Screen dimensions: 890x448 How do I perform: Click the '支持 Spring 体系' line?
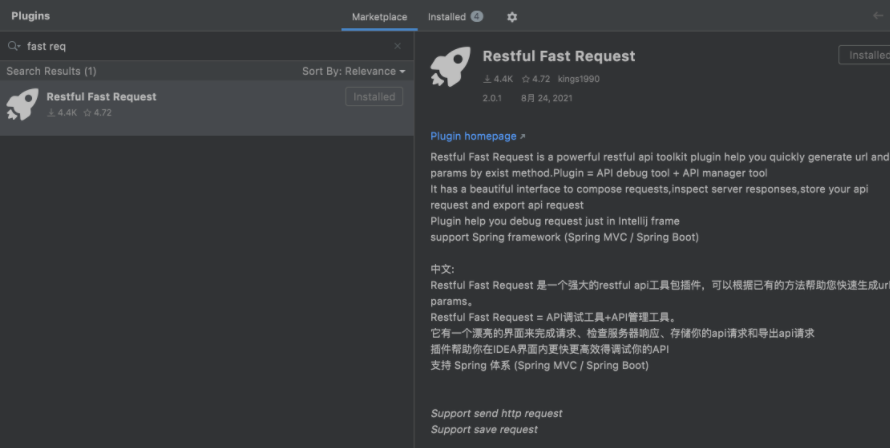pyautogui.click(x=539, y=365)
